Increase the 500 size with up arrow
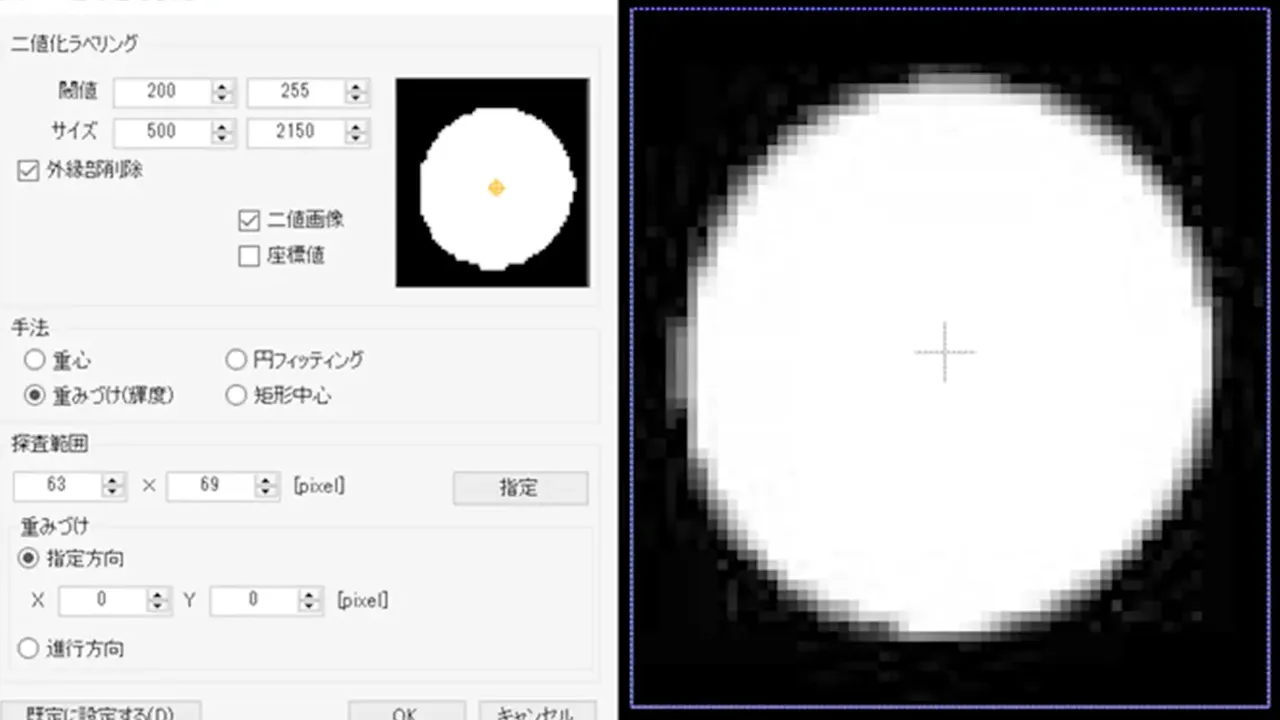Viewport: 1280px width, 720px height. click(x=222, y=127)
